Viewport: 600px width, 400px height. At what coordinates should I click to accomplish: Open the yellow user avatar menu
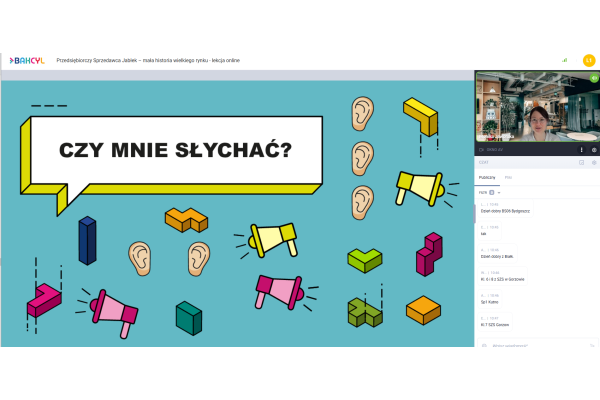coord(589,60)
